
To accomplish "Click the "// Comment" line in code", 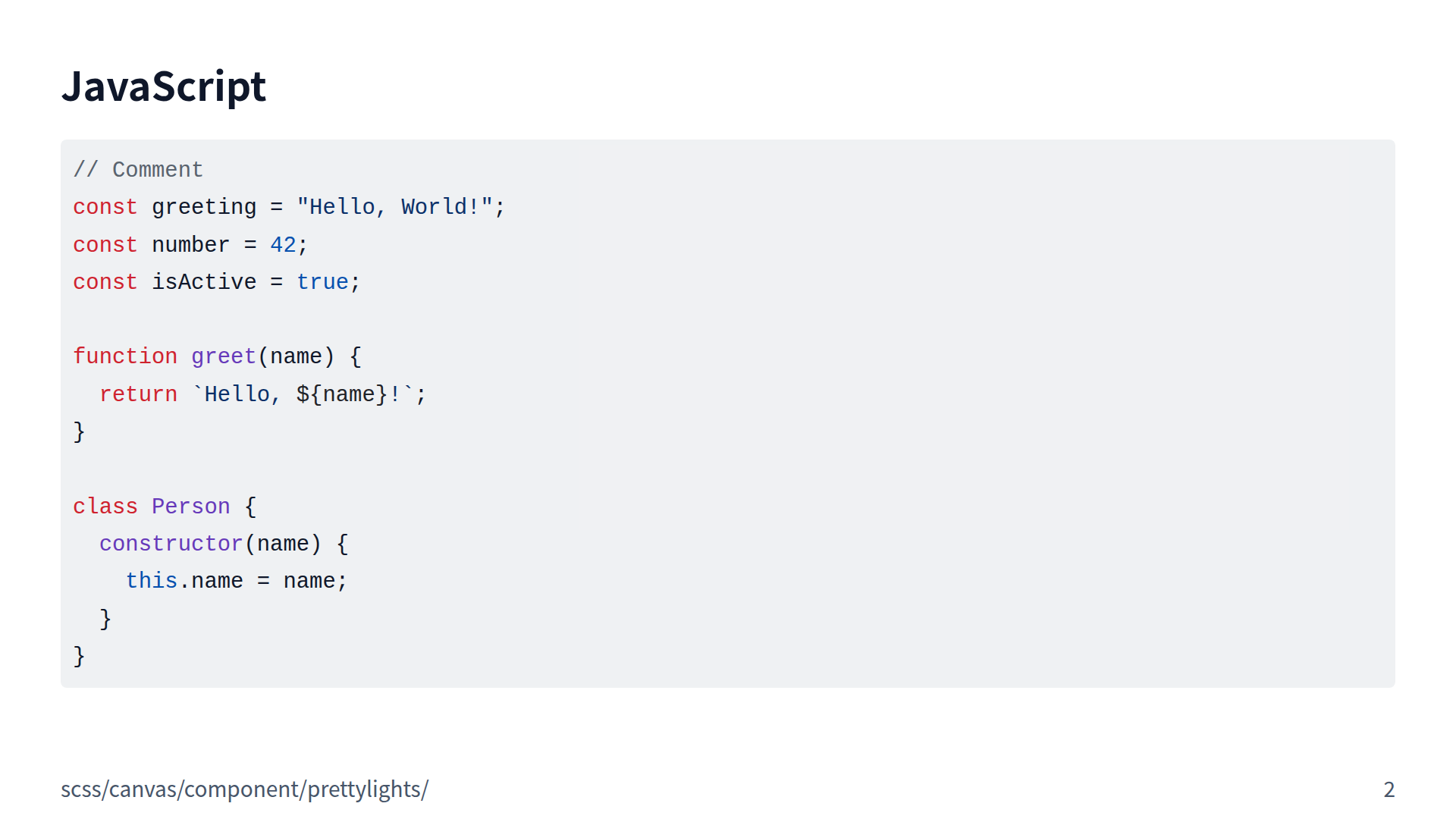I will click(x=138, y=170).
